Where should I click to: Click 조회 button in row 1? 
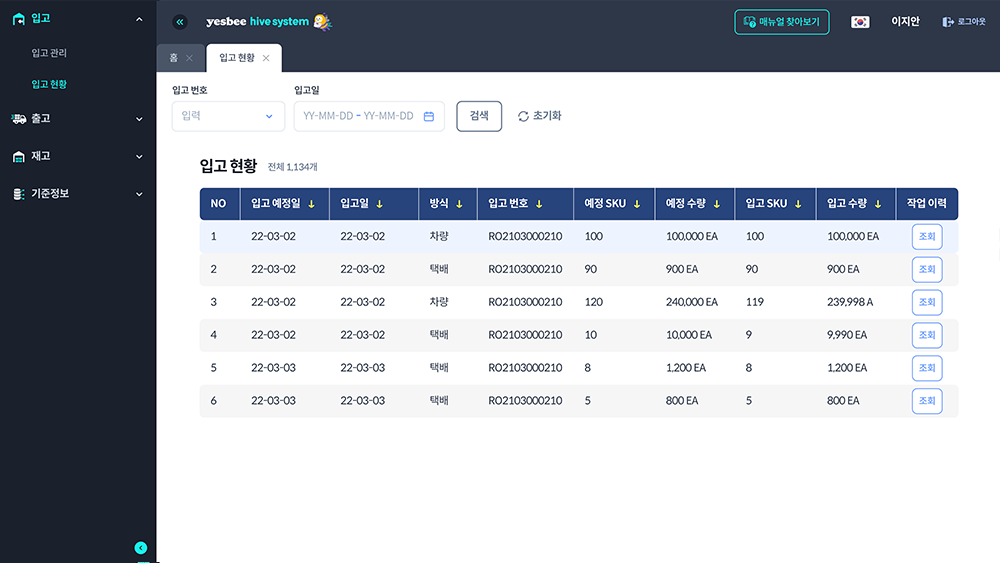(x=927, y=237)
